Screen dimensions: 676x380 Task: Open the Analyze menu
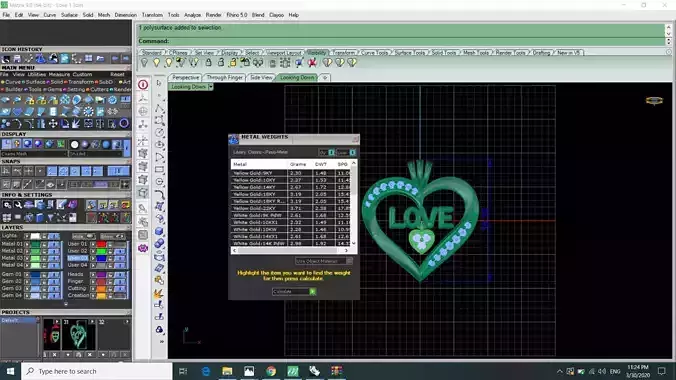pyautogui.click(x=192, y=15)
